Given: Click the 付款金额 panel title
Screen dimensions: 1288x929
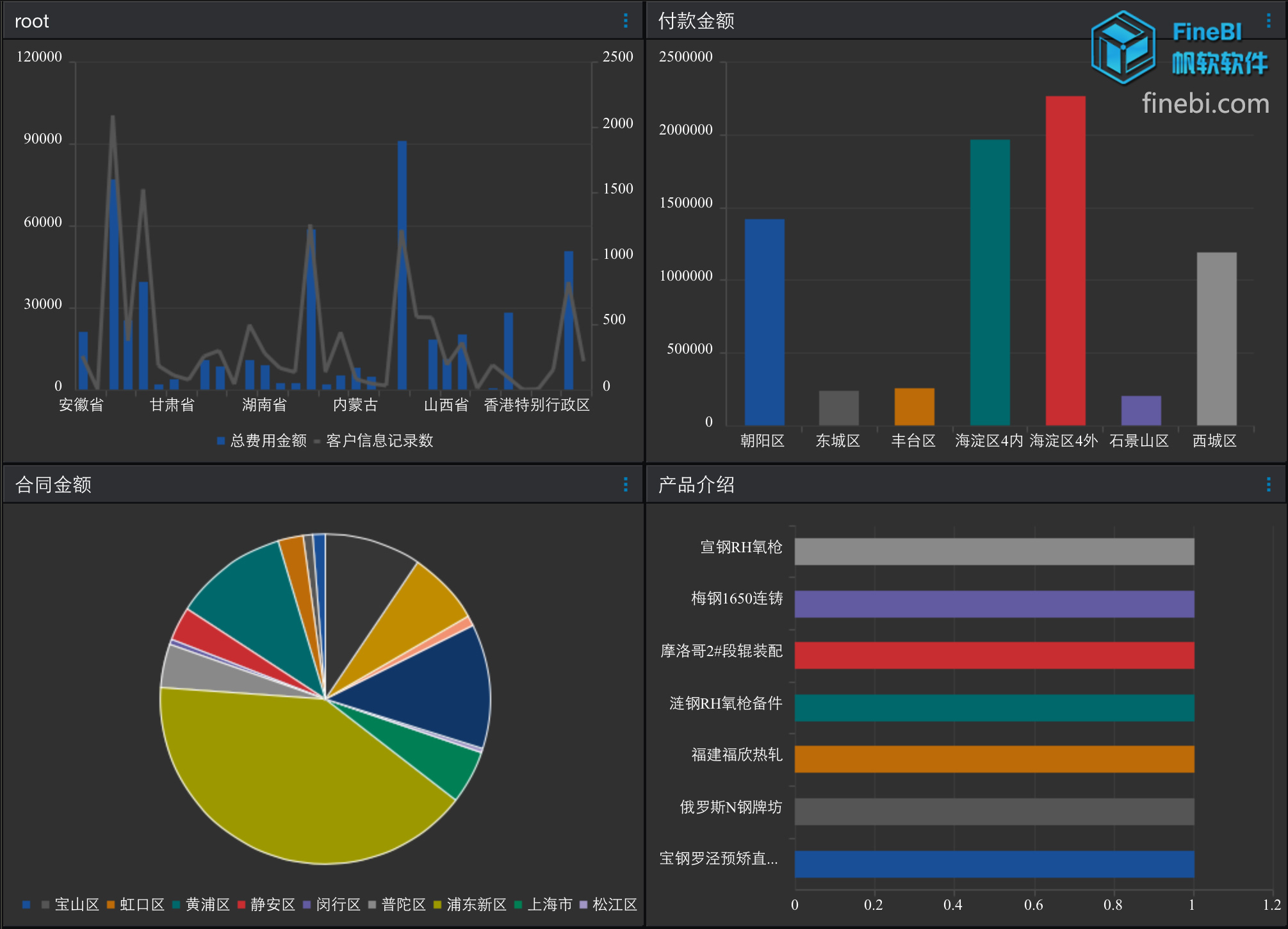Looking at the screenshot, I should (x=696, y=21).
